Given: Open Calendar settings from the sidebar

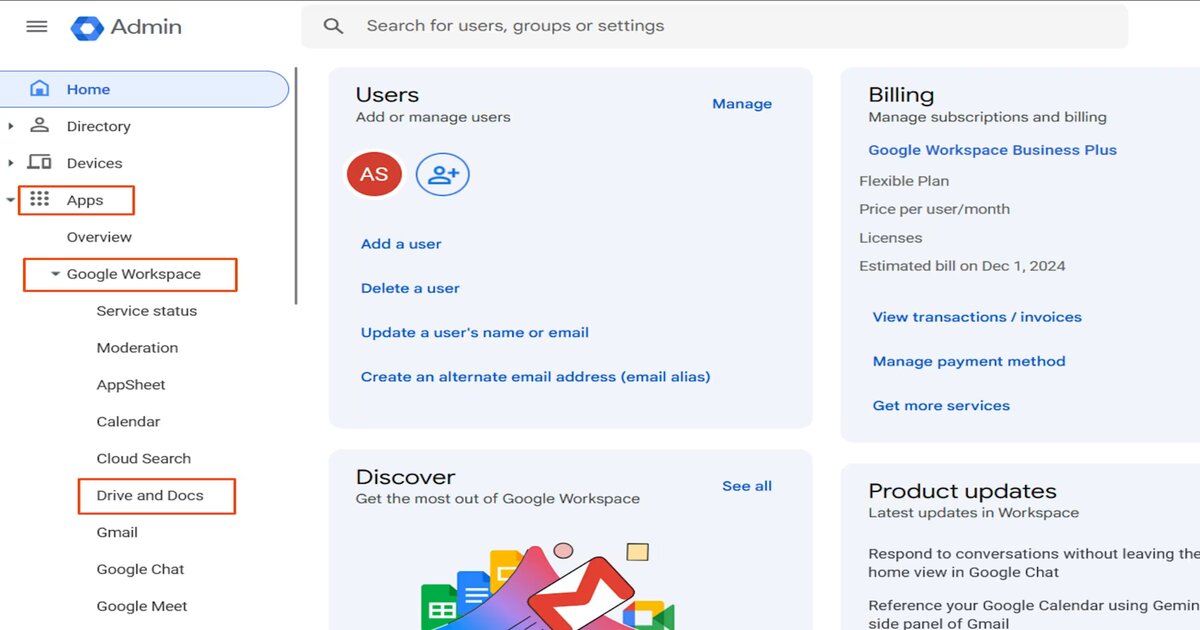Looking at the screenshot, I should [x=128, y=421].
